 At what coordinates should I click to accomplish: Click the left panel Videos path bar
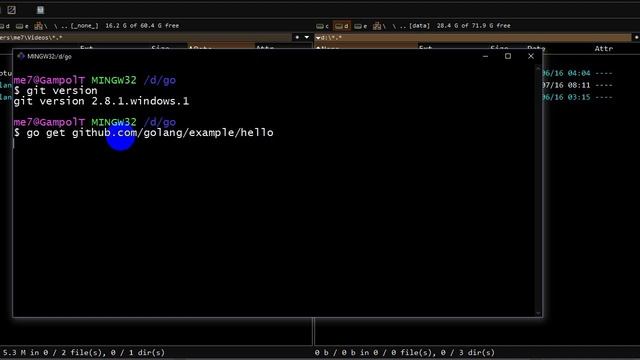pyautogui.click(x=145, y=38)
